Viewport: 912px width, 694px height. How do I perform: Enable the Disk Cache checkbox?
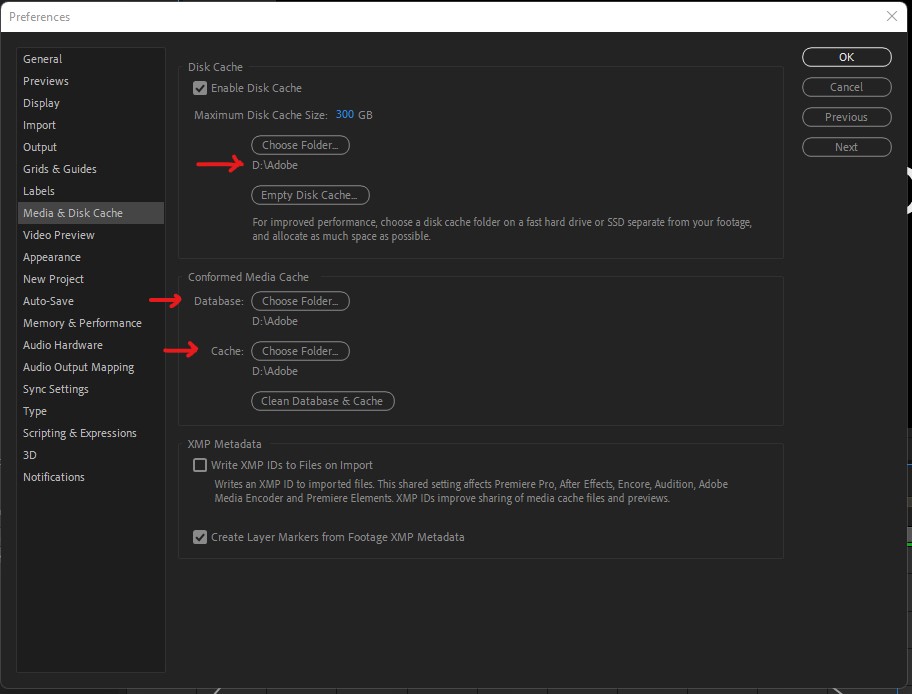[x=200, y=88]
